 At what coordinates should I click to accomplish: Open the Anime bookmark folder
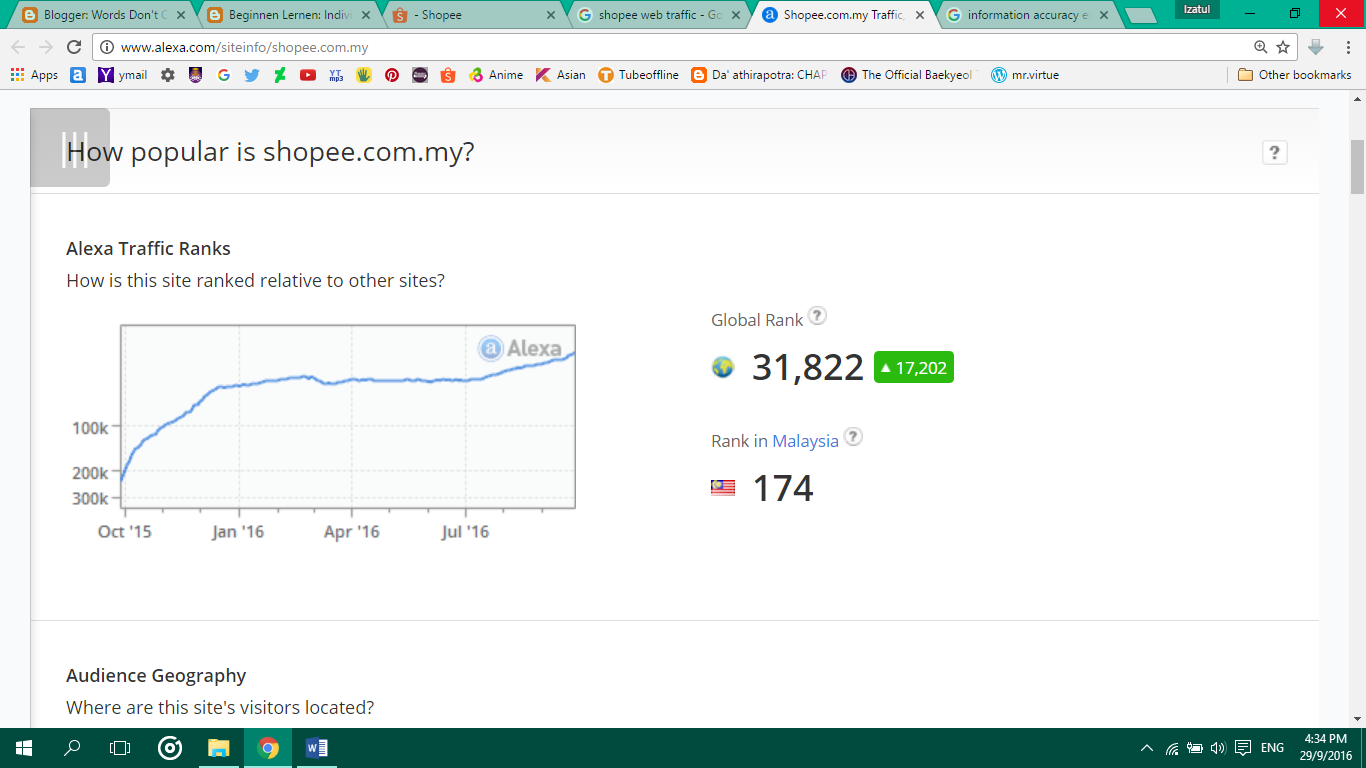coord(496,75)
